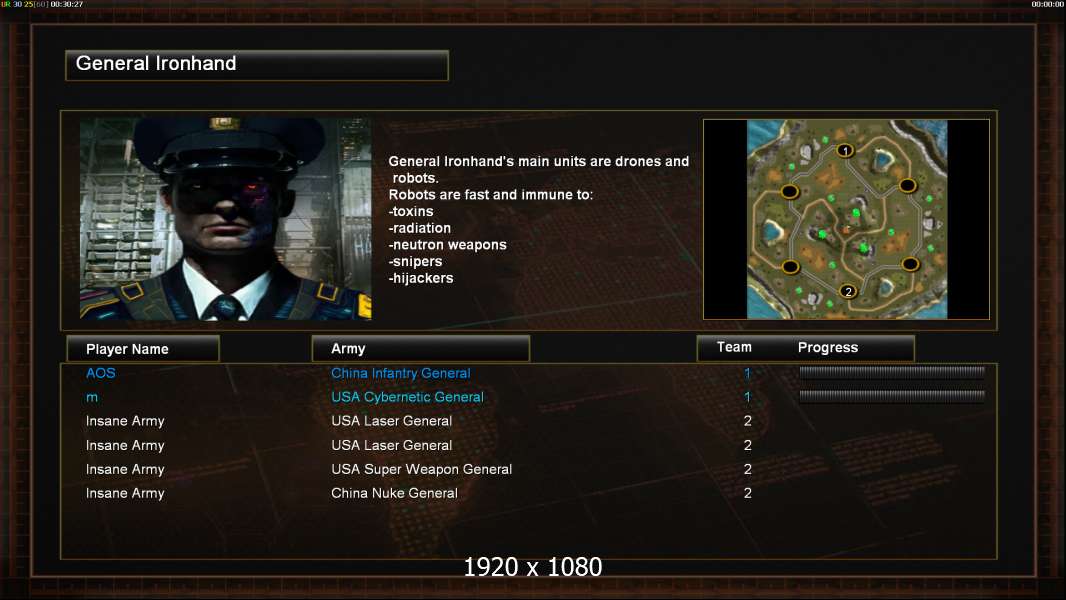Click China Infantry General army entry

click(400, 373)
